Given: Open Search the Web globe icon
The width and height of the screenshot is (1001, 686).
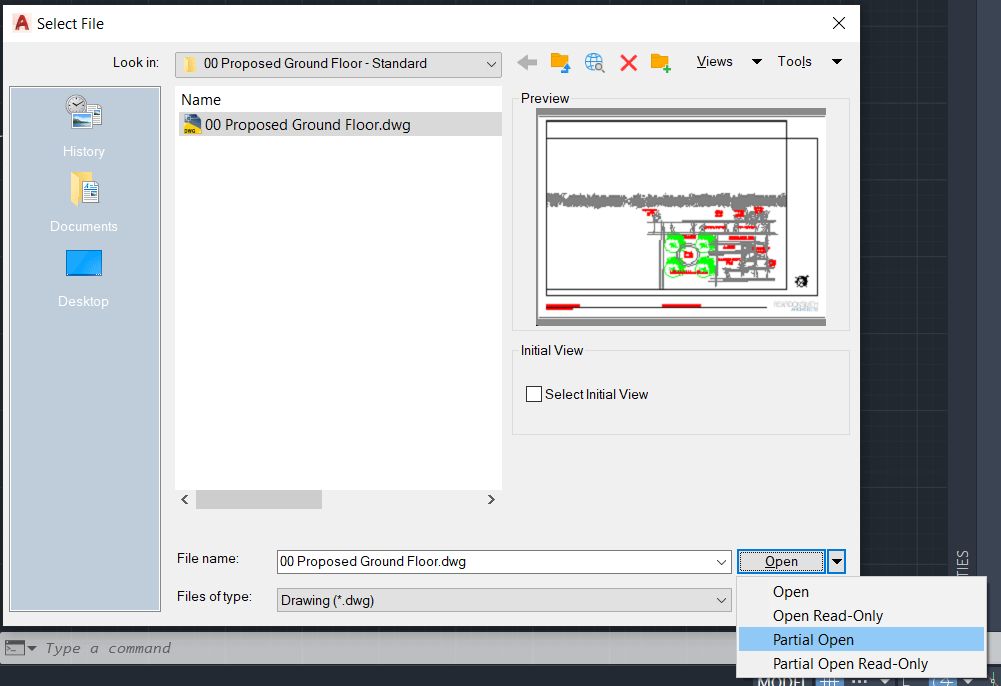Looking at the screenshot, I should pos(594,63).
